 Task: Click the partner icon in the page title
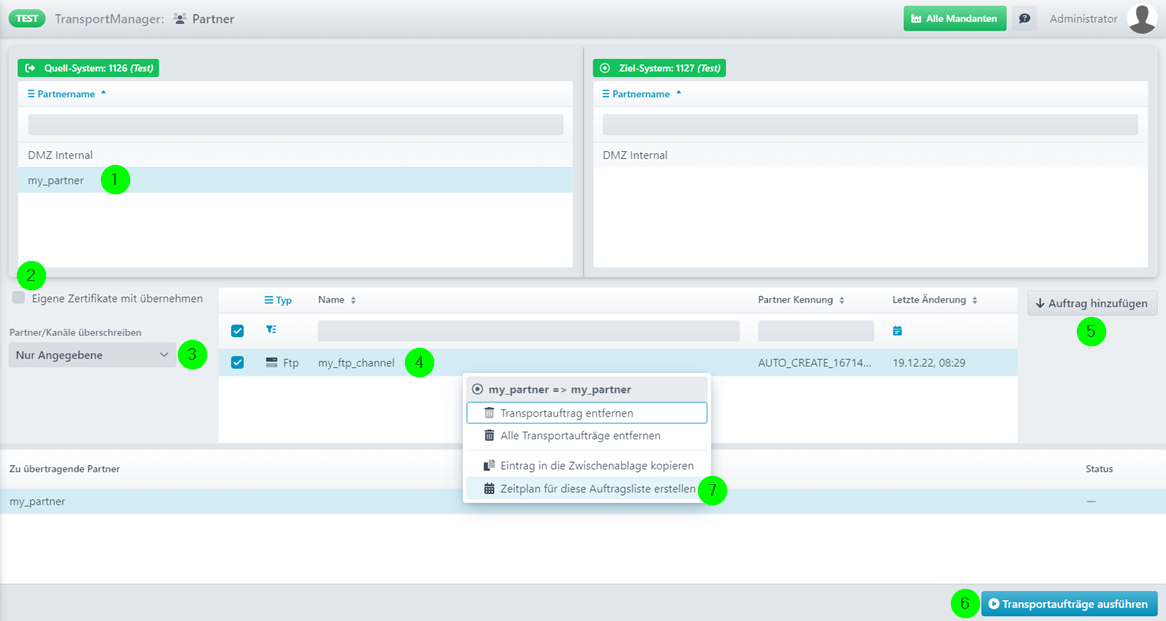[180, 19]
